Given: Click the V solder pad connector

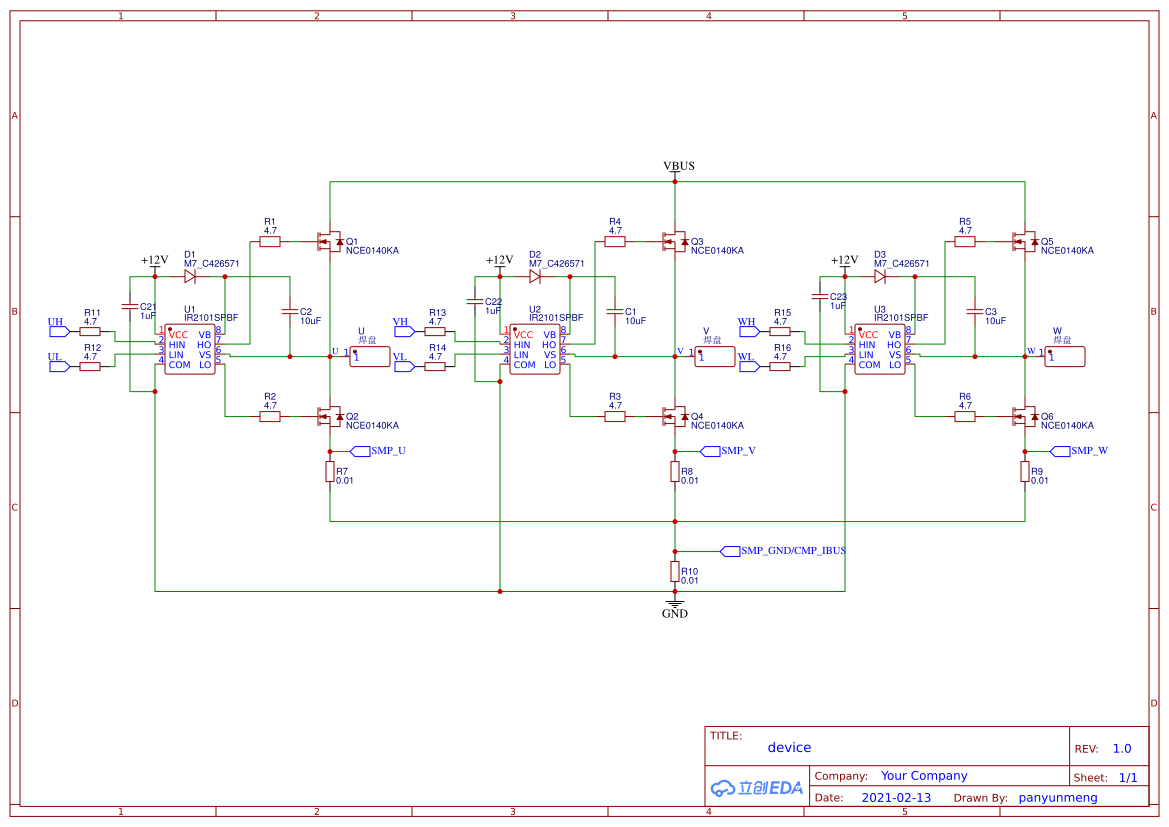Looking at the screenshot, I should click(714, 356).
